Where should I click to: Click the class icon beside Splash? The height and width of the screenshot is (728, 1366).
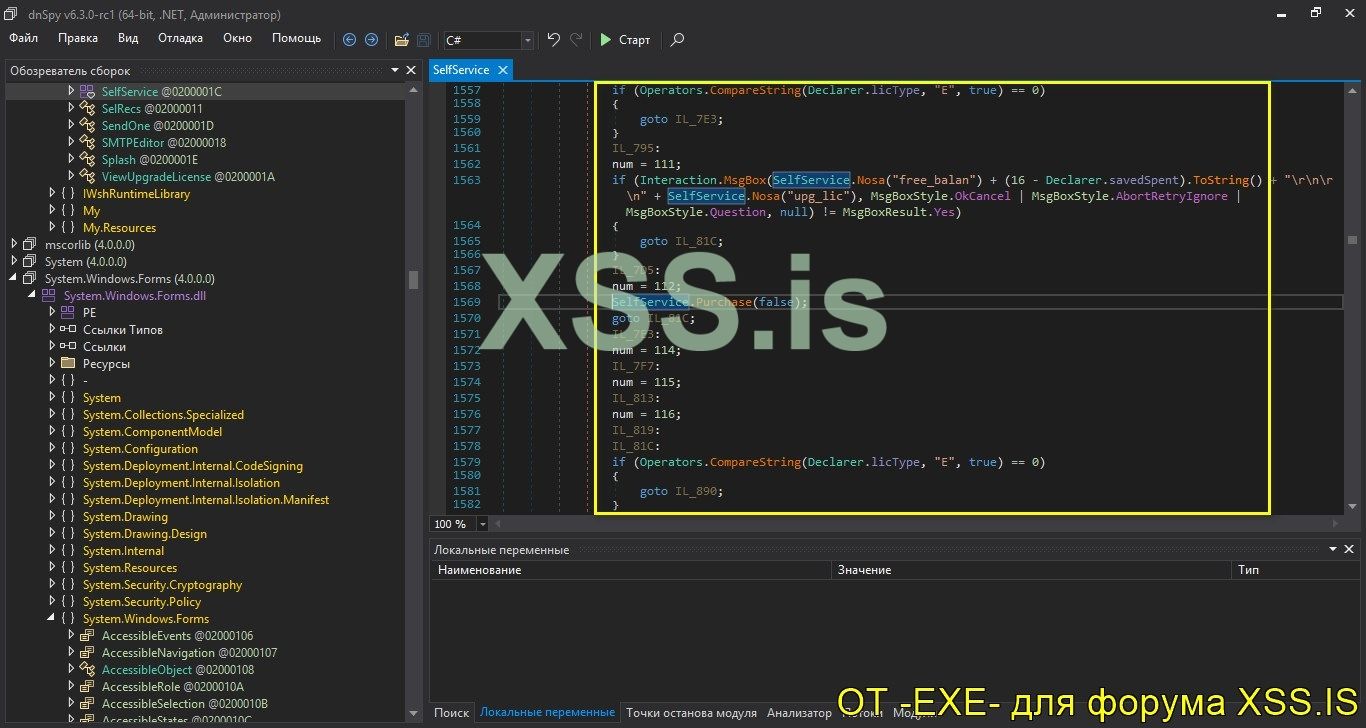[88, 159]
